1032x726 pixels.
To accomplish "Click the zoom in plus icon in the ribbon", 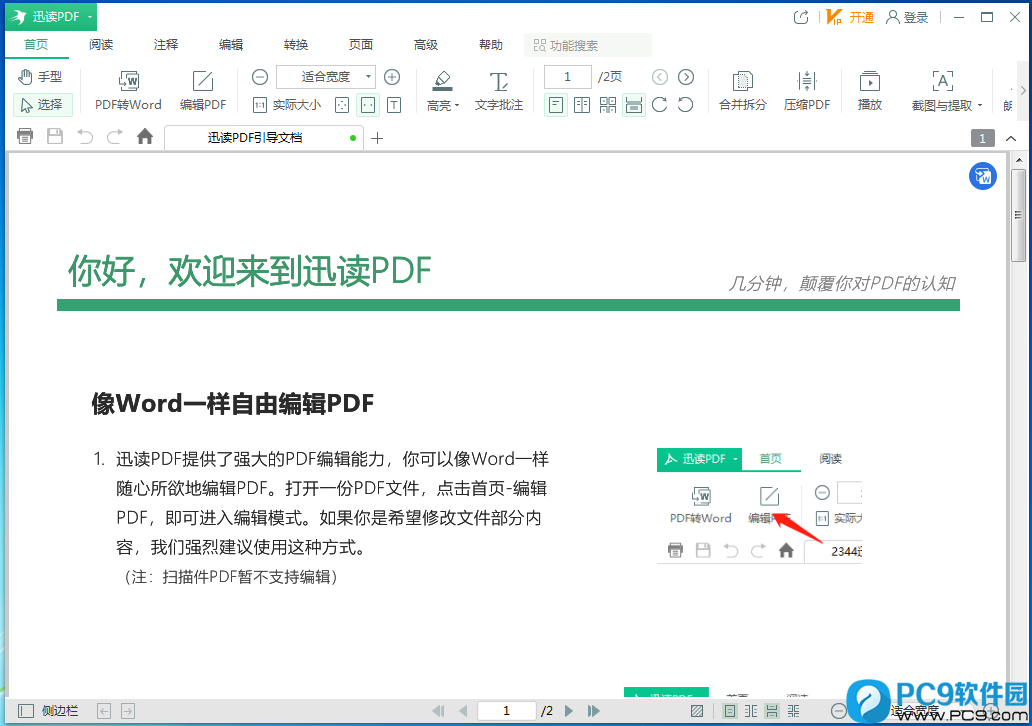I will [x=392, y=77].
